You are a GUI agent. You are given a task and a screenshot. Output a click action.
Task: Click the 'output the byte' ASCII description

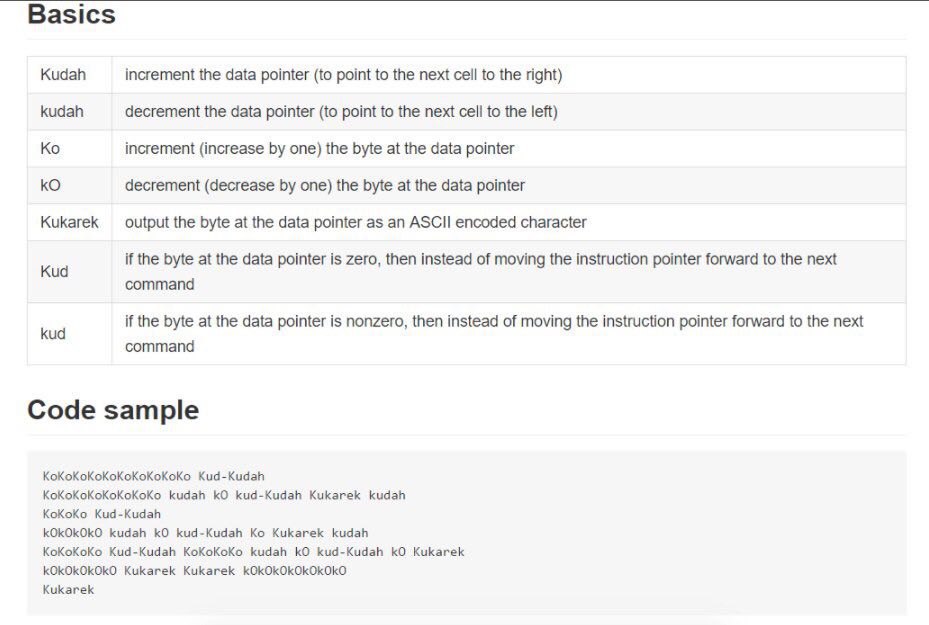point(355,222)
